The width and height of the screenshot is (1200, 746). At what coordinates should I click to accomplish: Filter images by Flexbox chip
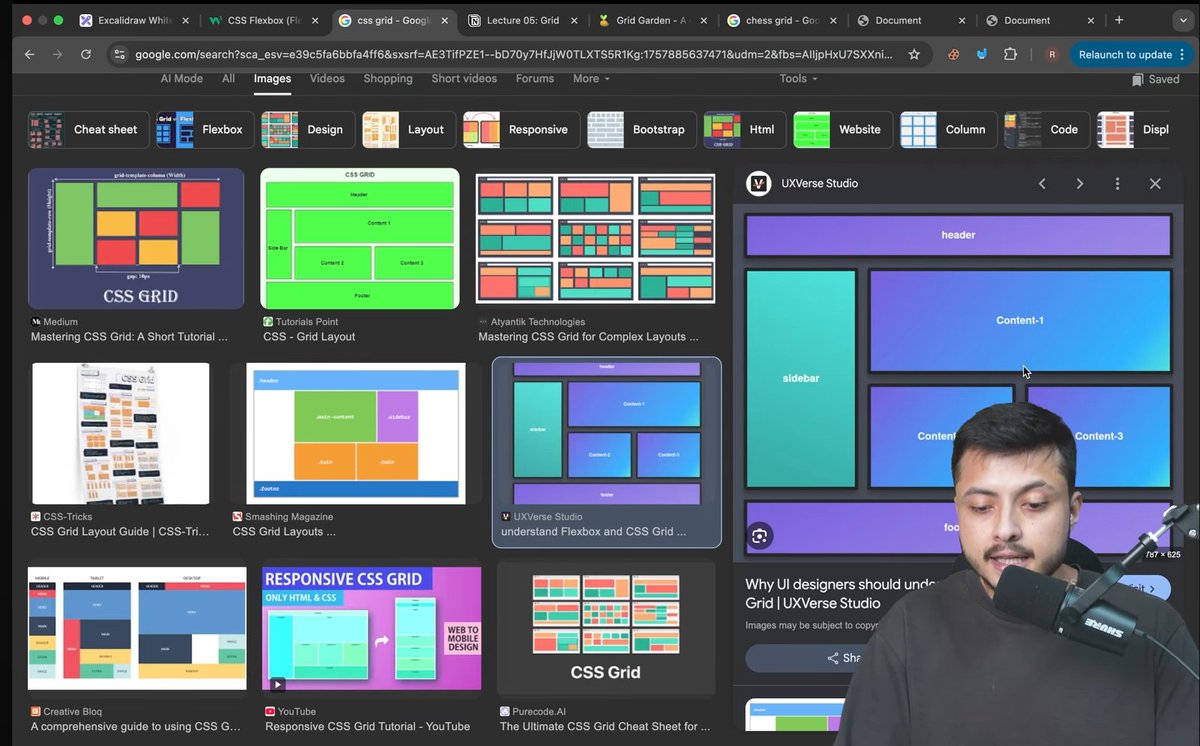point(204,130)
